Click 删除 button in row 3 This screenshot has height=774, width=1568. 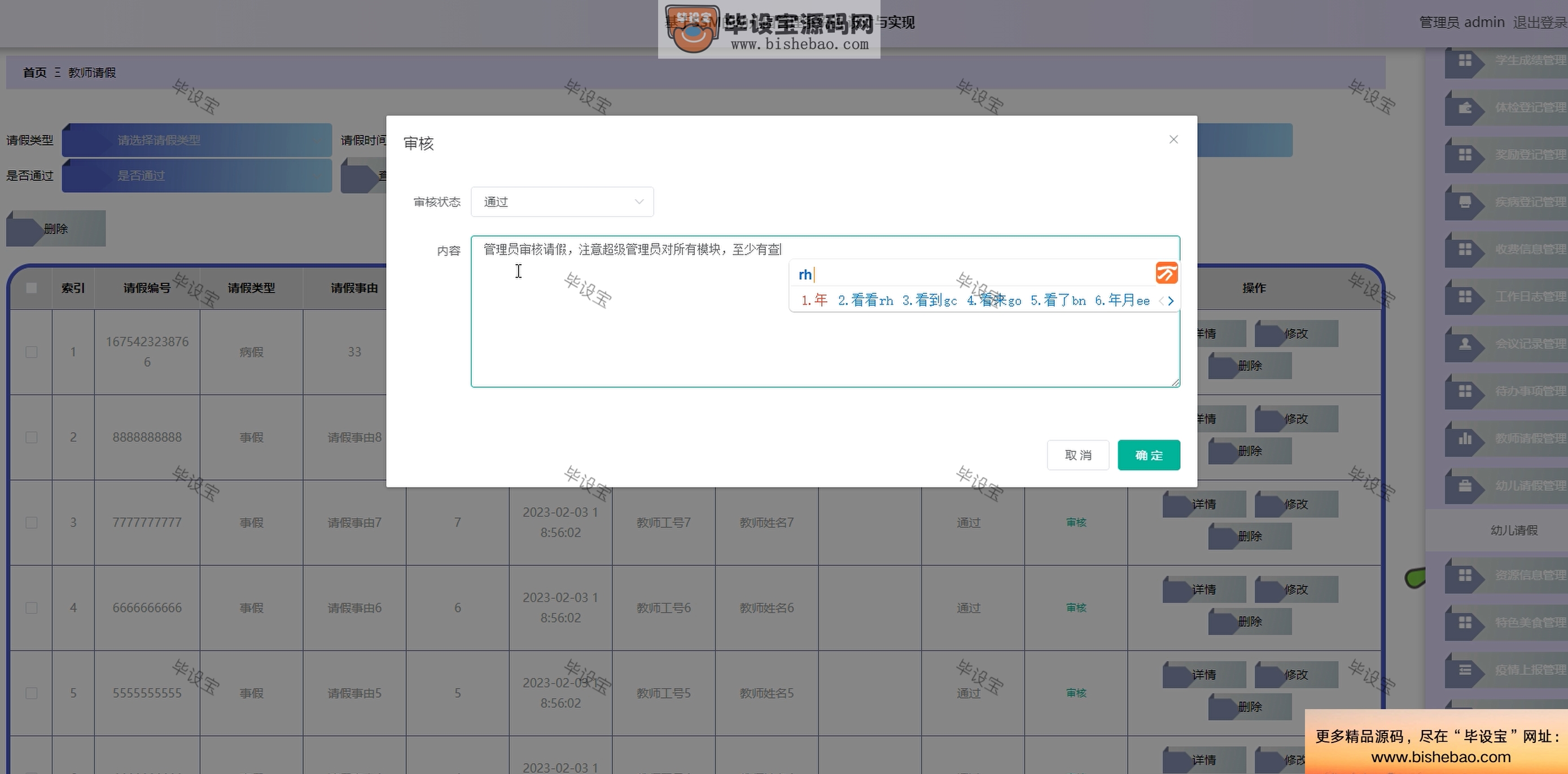pos(1250,536)
